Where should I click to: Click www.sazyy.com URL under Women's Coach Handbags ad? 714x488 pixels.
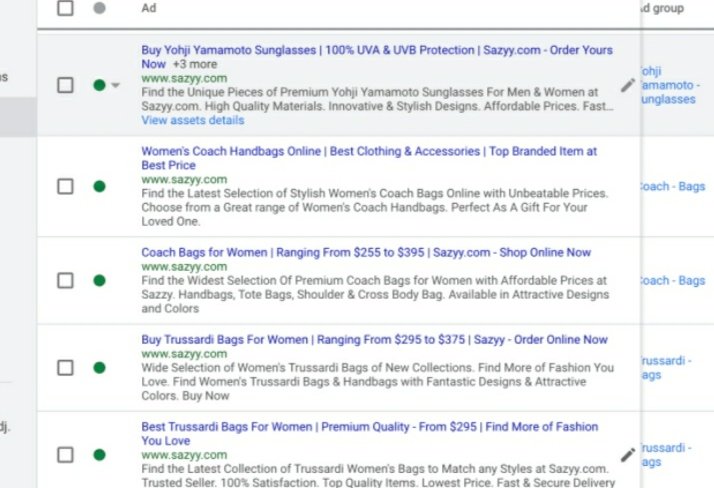pos(184,179)
